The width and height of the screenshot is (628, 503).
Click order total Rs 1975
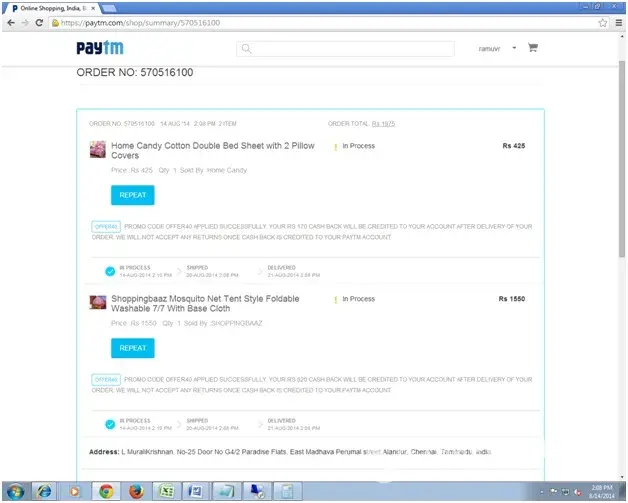click(x=383, y=124)
